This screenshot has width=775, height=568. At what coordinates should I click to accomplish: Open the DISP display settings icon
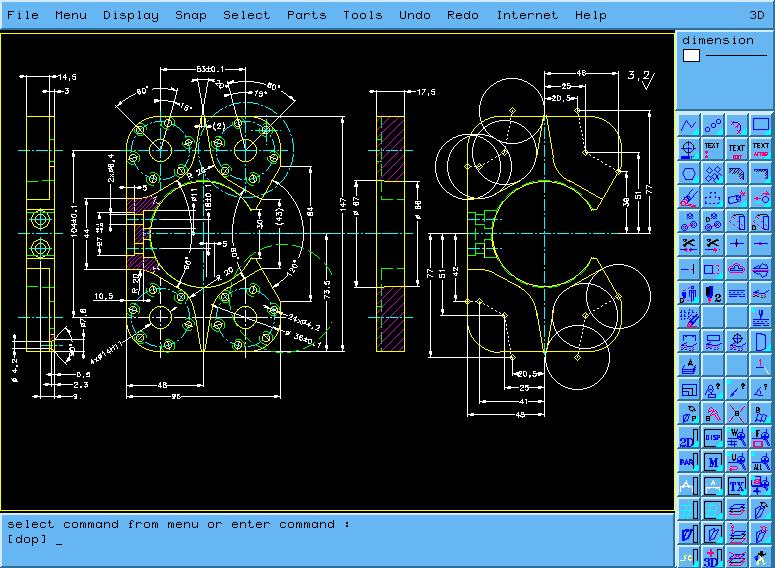(713, 438)
